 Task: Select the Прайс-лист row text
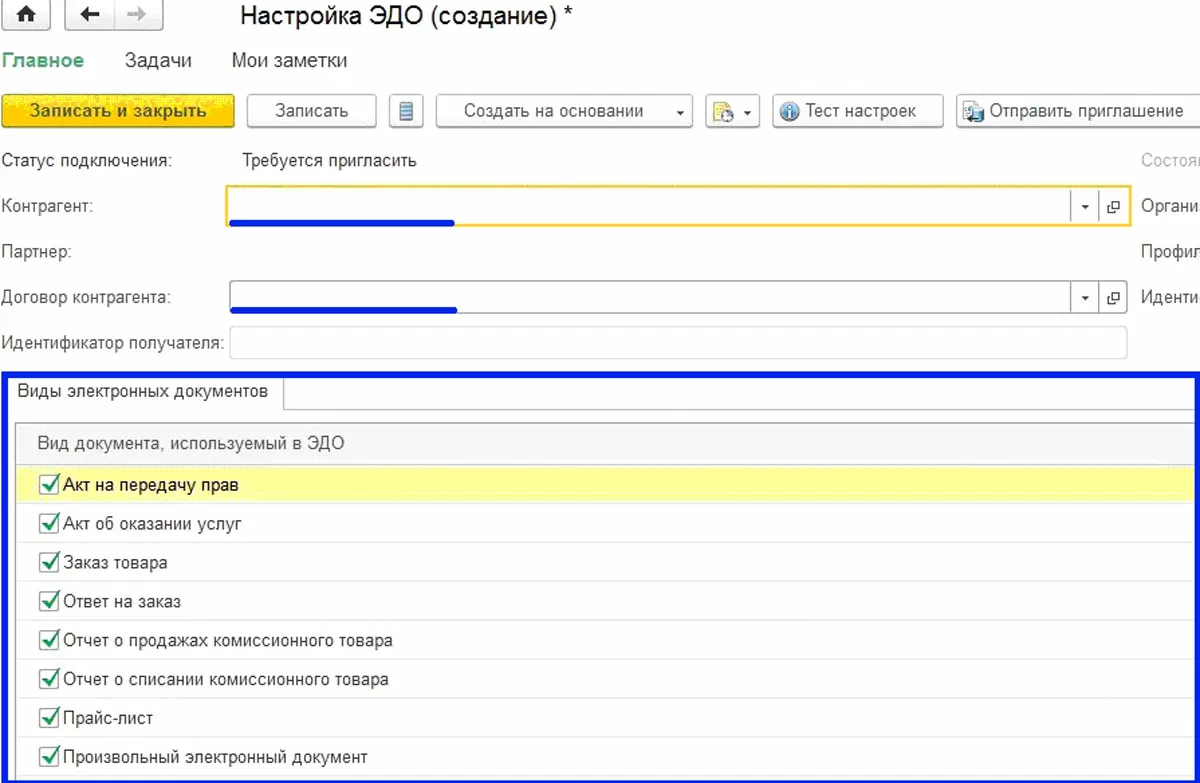[108, 718]
